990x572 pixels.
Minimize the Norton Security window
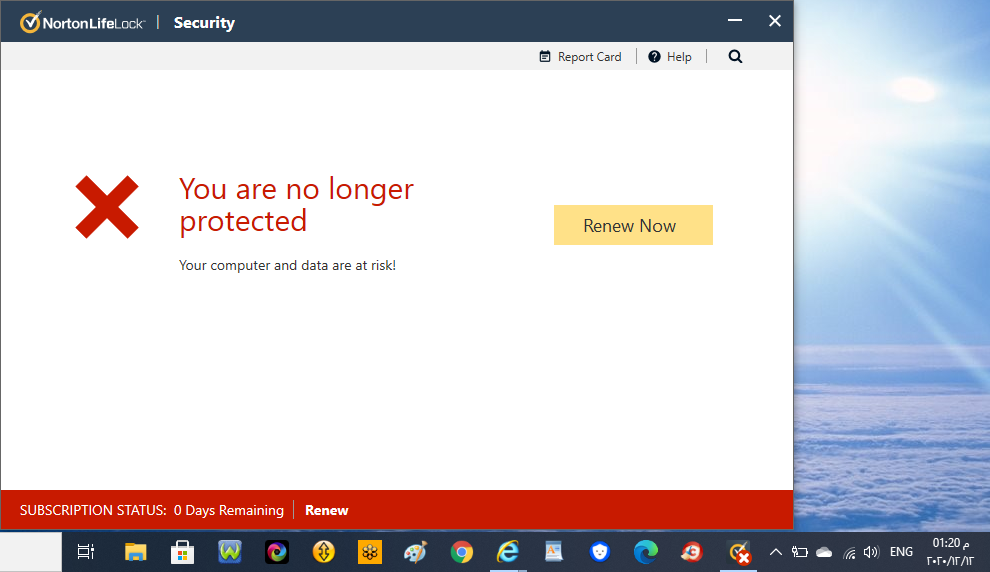(735, 21)
